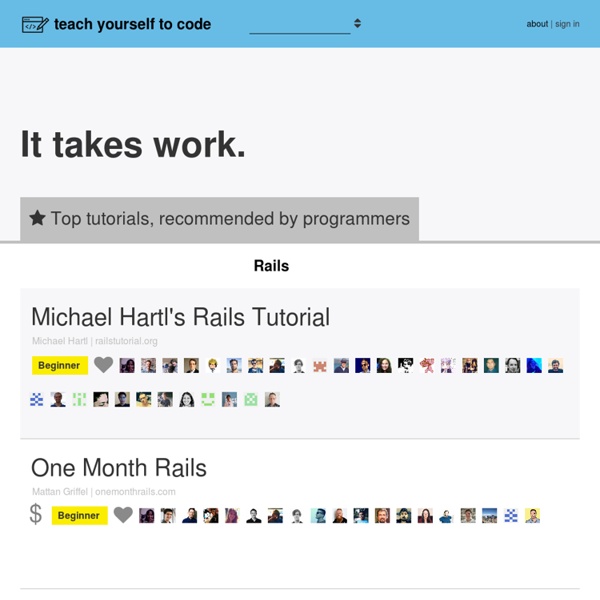The image size is (600, 600).
Task: Click the Mattan Griffel | onemonthrails.com byline
Action: pos(104,492)
